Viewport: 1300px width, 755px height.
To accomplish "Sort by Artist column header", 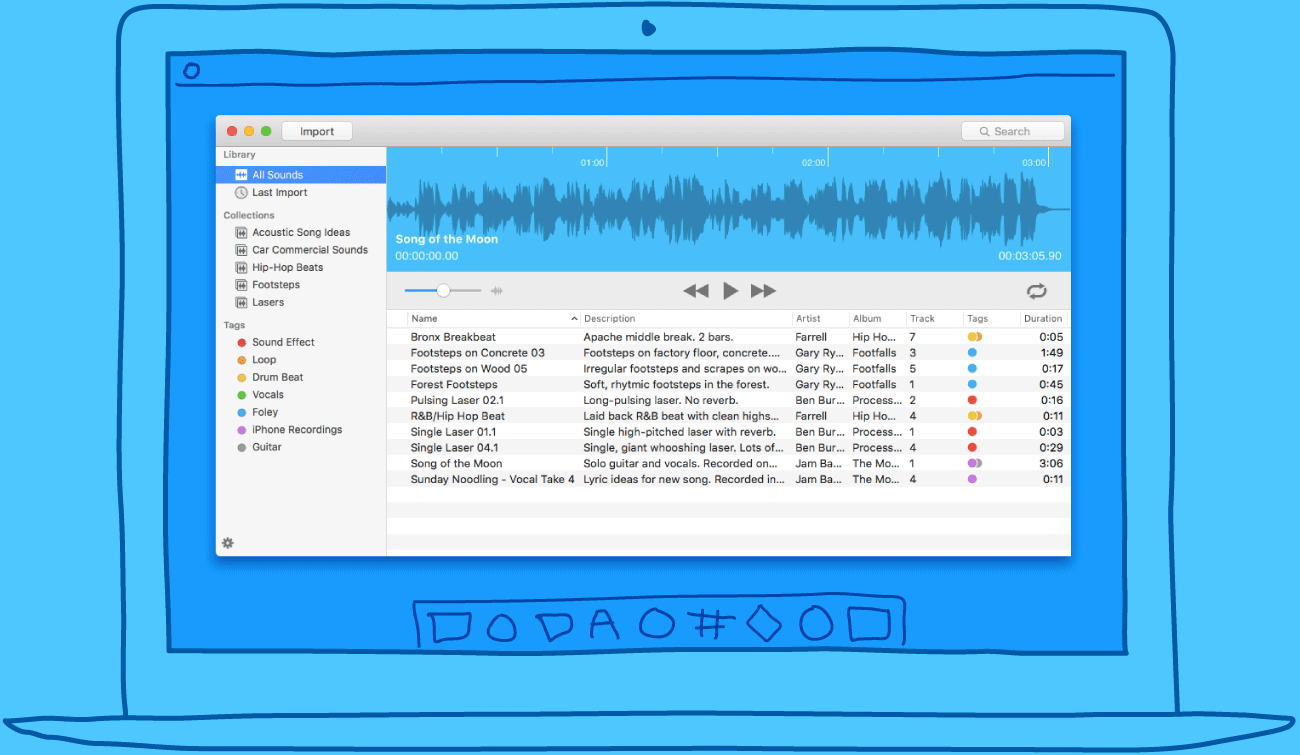I will pyautogui.click(x=821, y=319).
